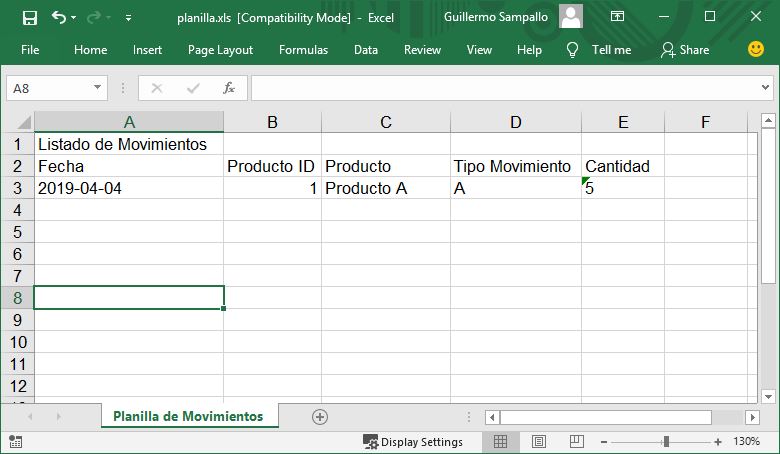Open Ribbon Display Options icon
Image resolution: width=780 pixels, height=454 pixels.
click(x=617, y=16)
